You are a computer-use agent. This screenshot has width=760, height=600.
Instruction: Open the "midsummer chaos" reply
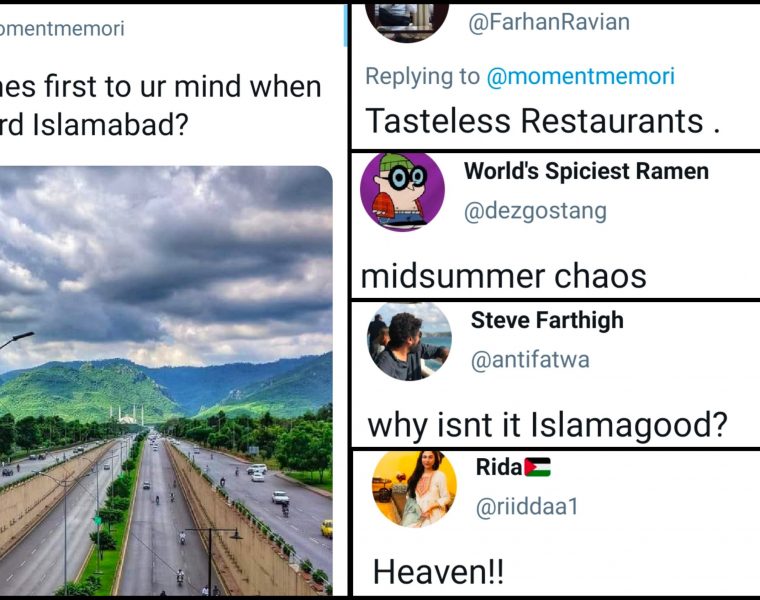coord(504,275)
